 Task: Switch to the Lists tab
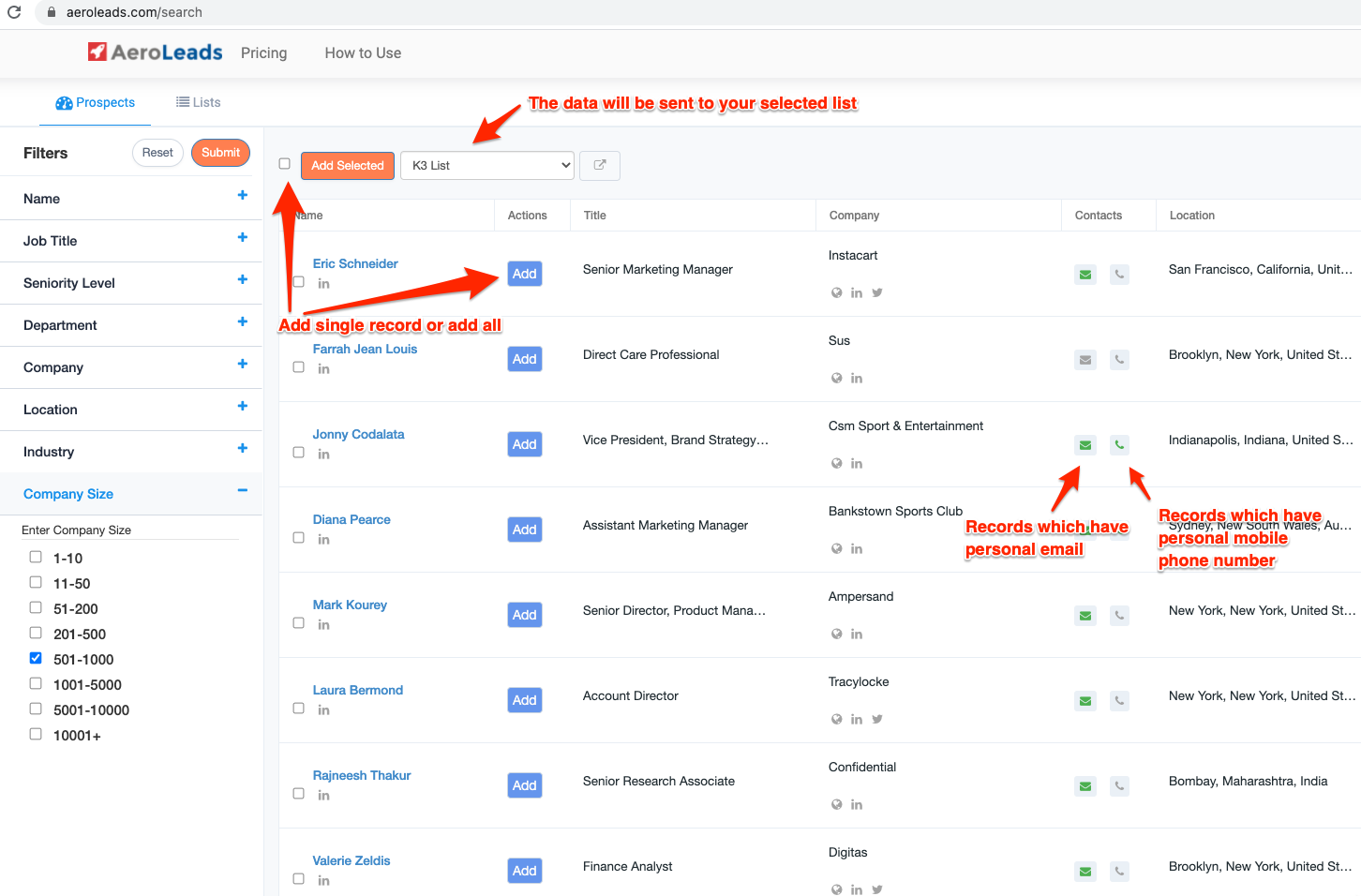pos(199,103)
